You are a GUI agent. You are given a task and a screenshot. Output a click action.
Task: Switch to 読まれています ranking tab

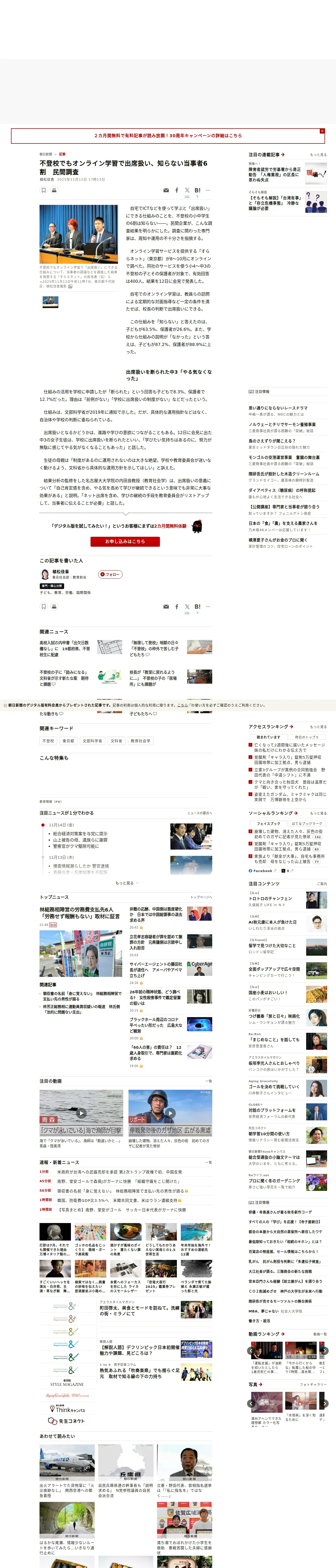pos(268,737)
